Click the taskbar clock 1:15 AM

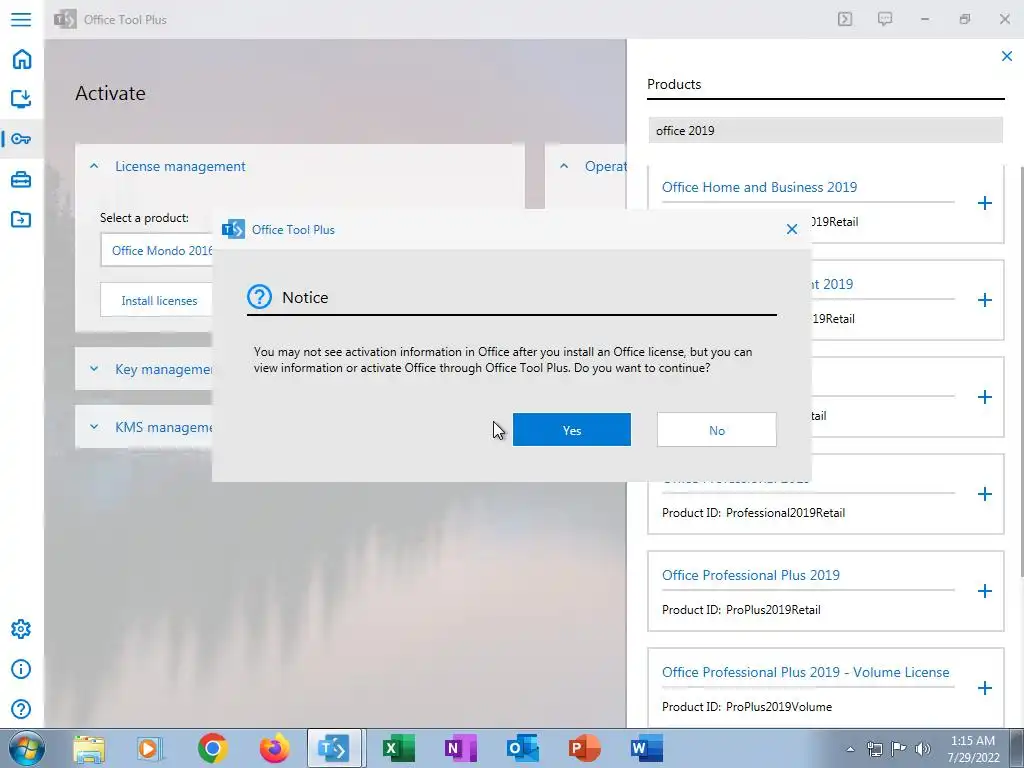click(x=972, y=741)
